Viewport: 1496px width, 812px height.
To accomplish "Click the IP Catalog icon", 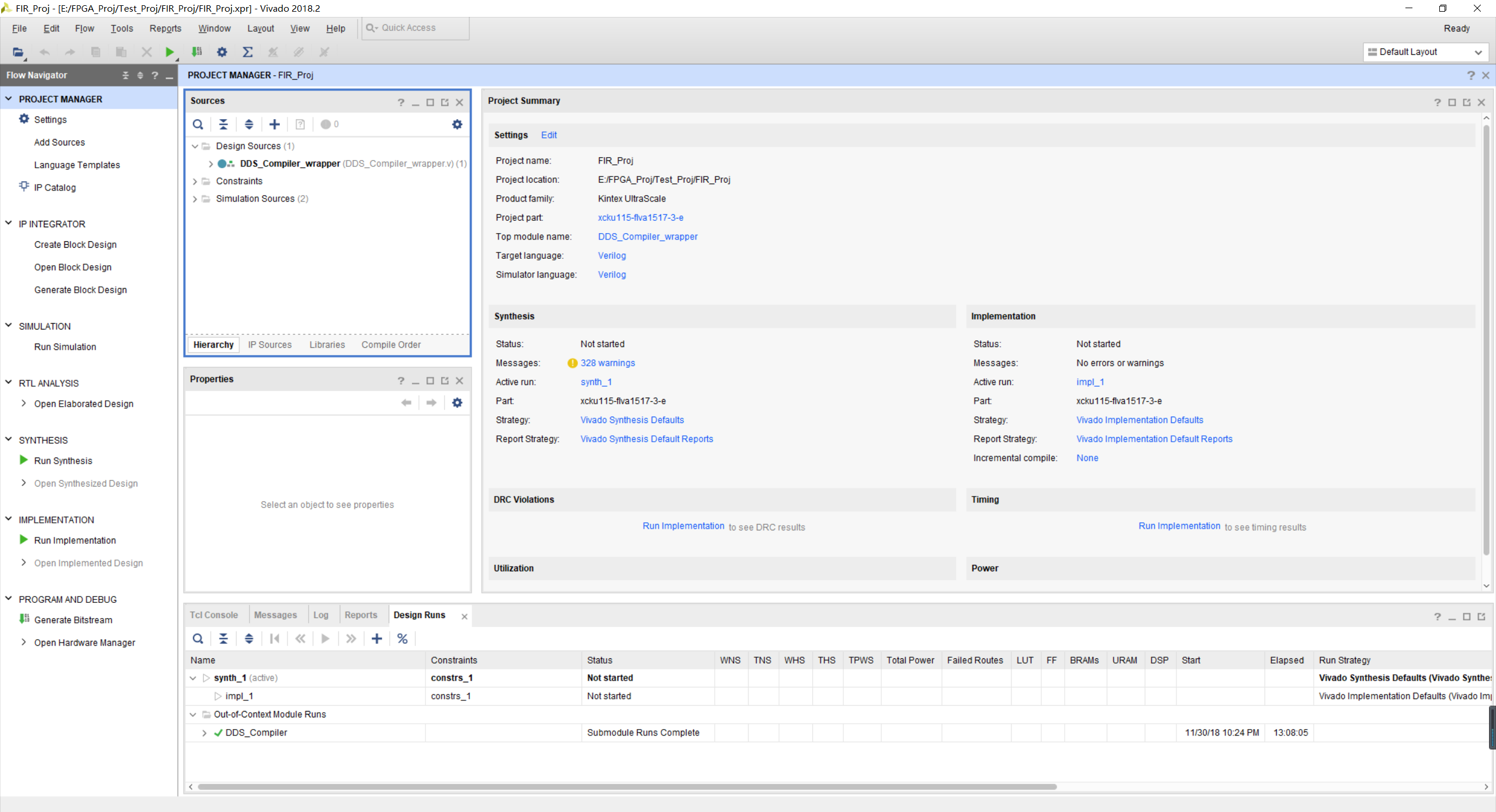I will (x=24, y=186).
